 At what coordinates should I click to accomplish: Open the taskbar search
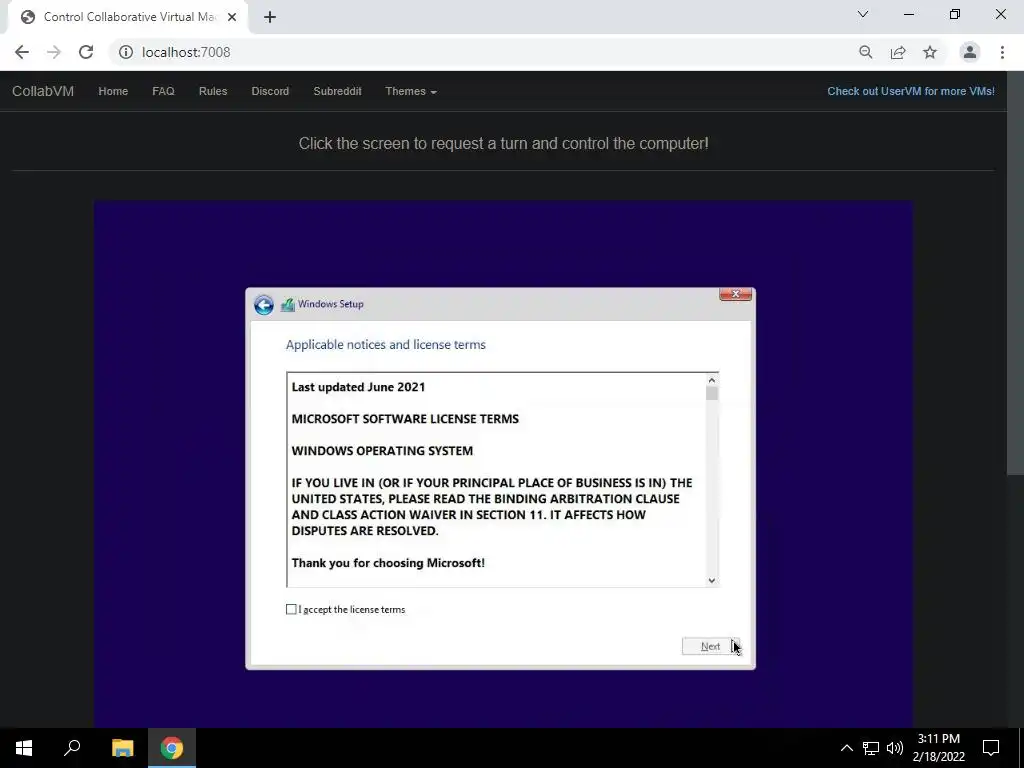pos(72,748)
